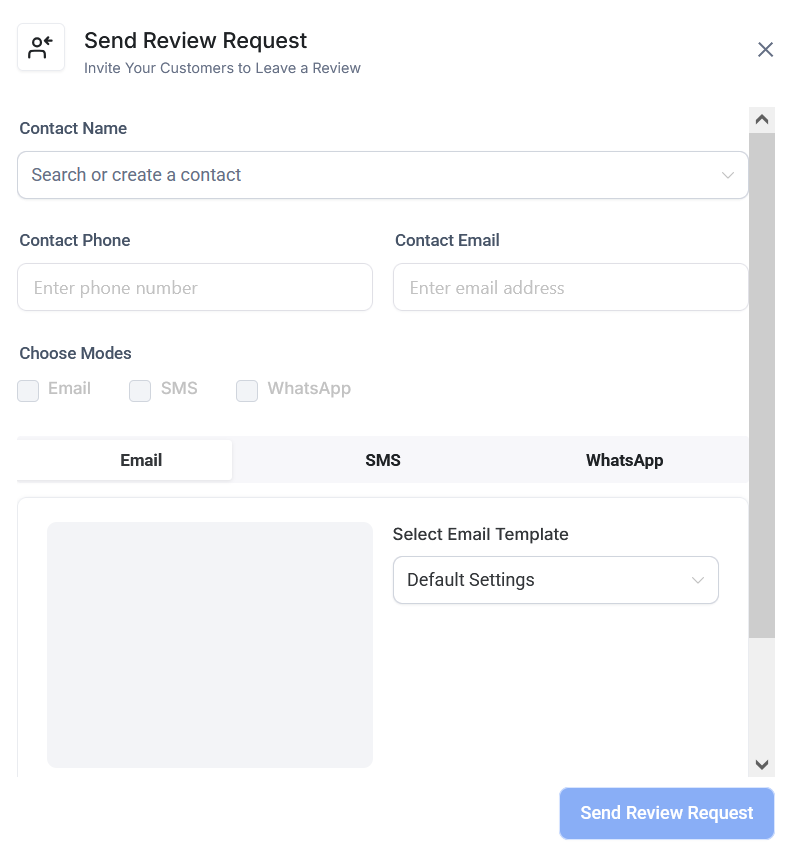Image resolution: width=787 pixels, height=846 pixels.
Task: Click the Enter email address field
Action: point(570,288)
